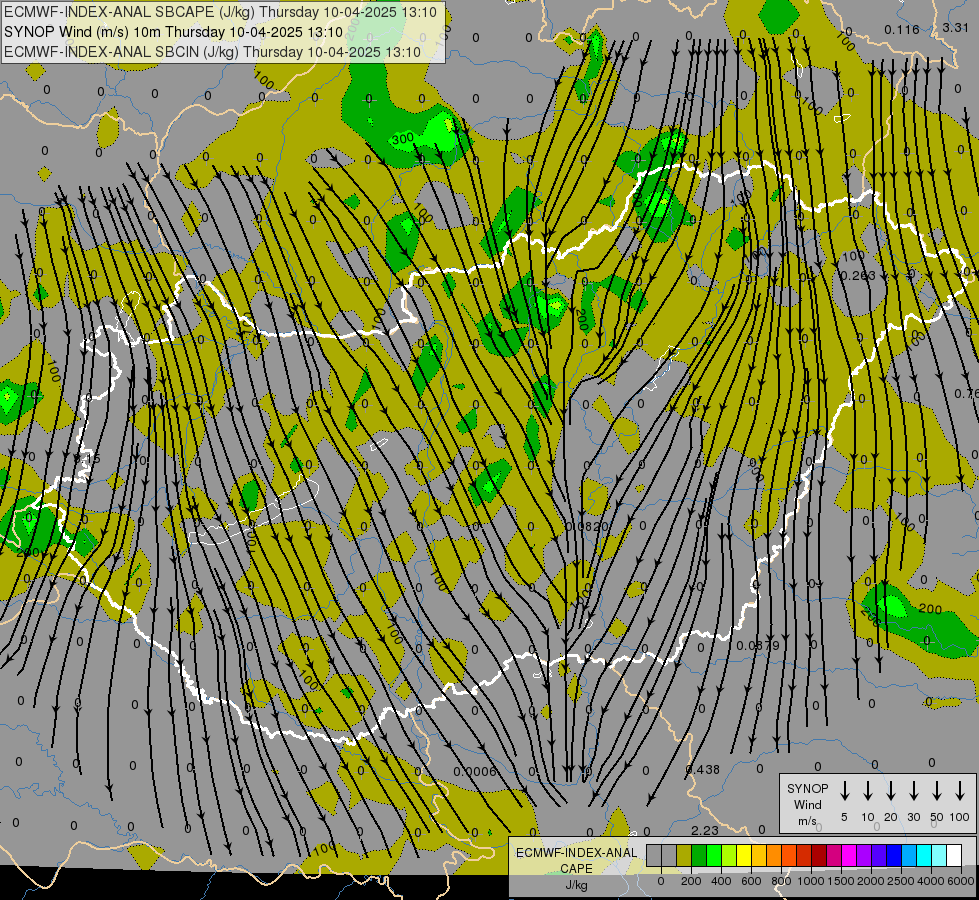This screenshot has width=979, height=900.
Task: Click the 50 m/s wind arrow in legend
Action: coord(937,791)
